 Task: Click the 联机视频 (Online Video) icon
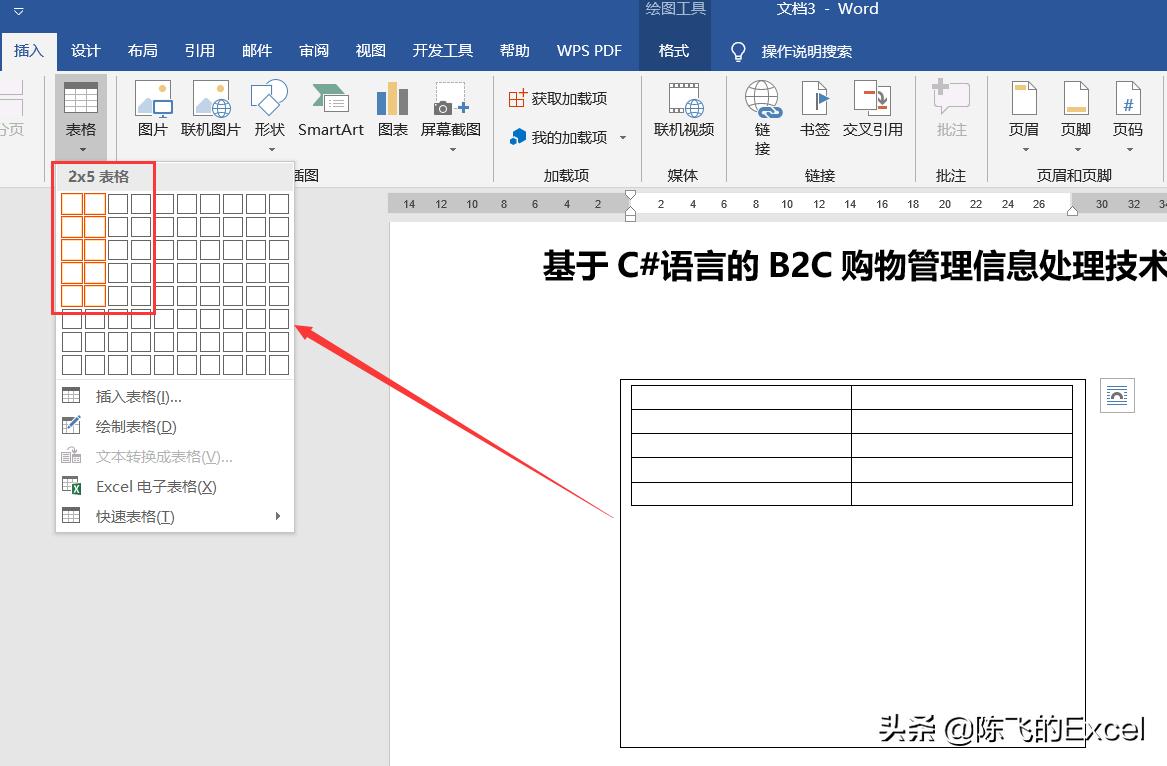tap(683, 112)
